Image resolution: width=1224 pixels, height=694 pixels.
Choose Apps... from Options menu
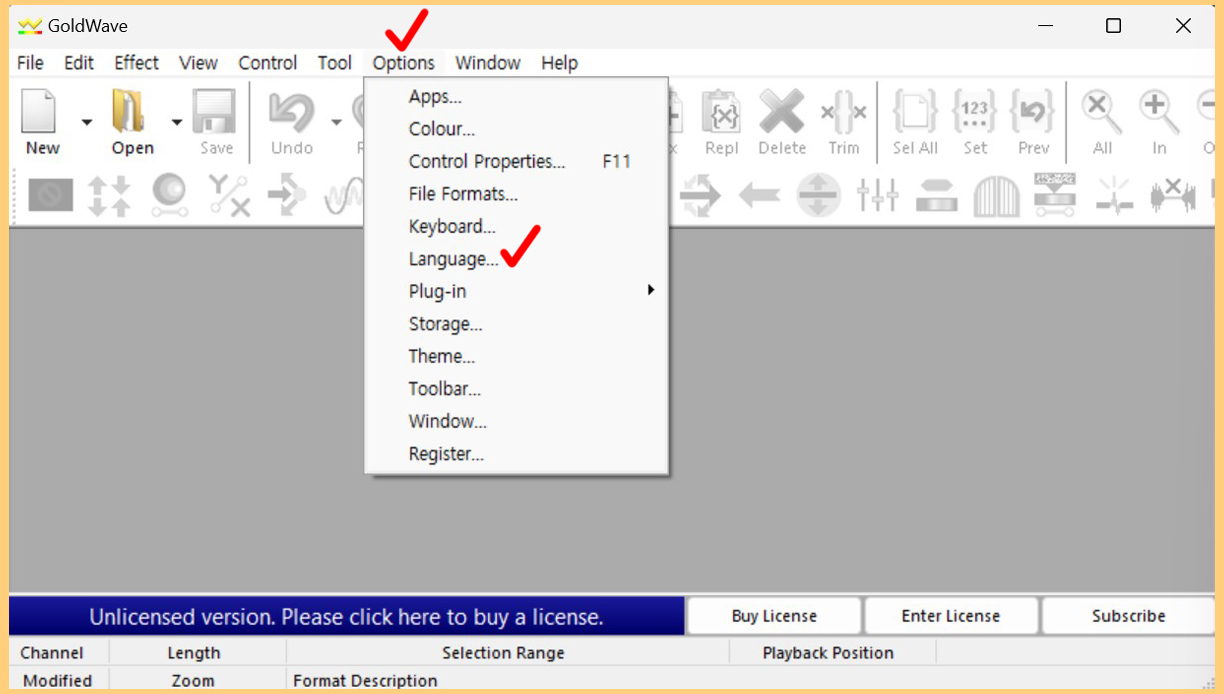pos(517,97)
